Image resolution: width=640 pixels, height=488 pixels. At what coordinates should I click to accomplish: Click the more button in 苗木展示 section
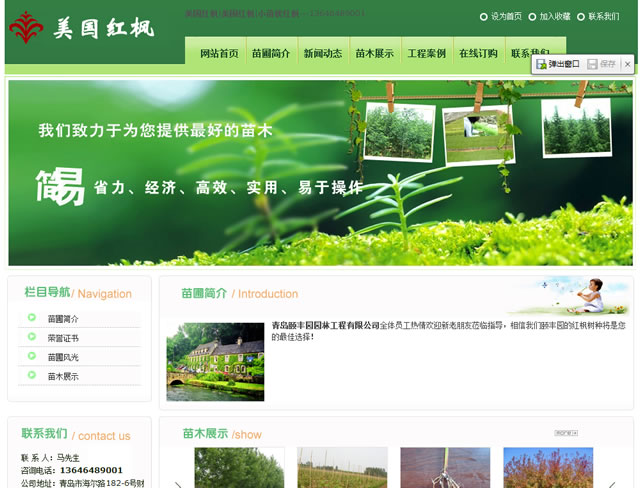tap(565, 433)
